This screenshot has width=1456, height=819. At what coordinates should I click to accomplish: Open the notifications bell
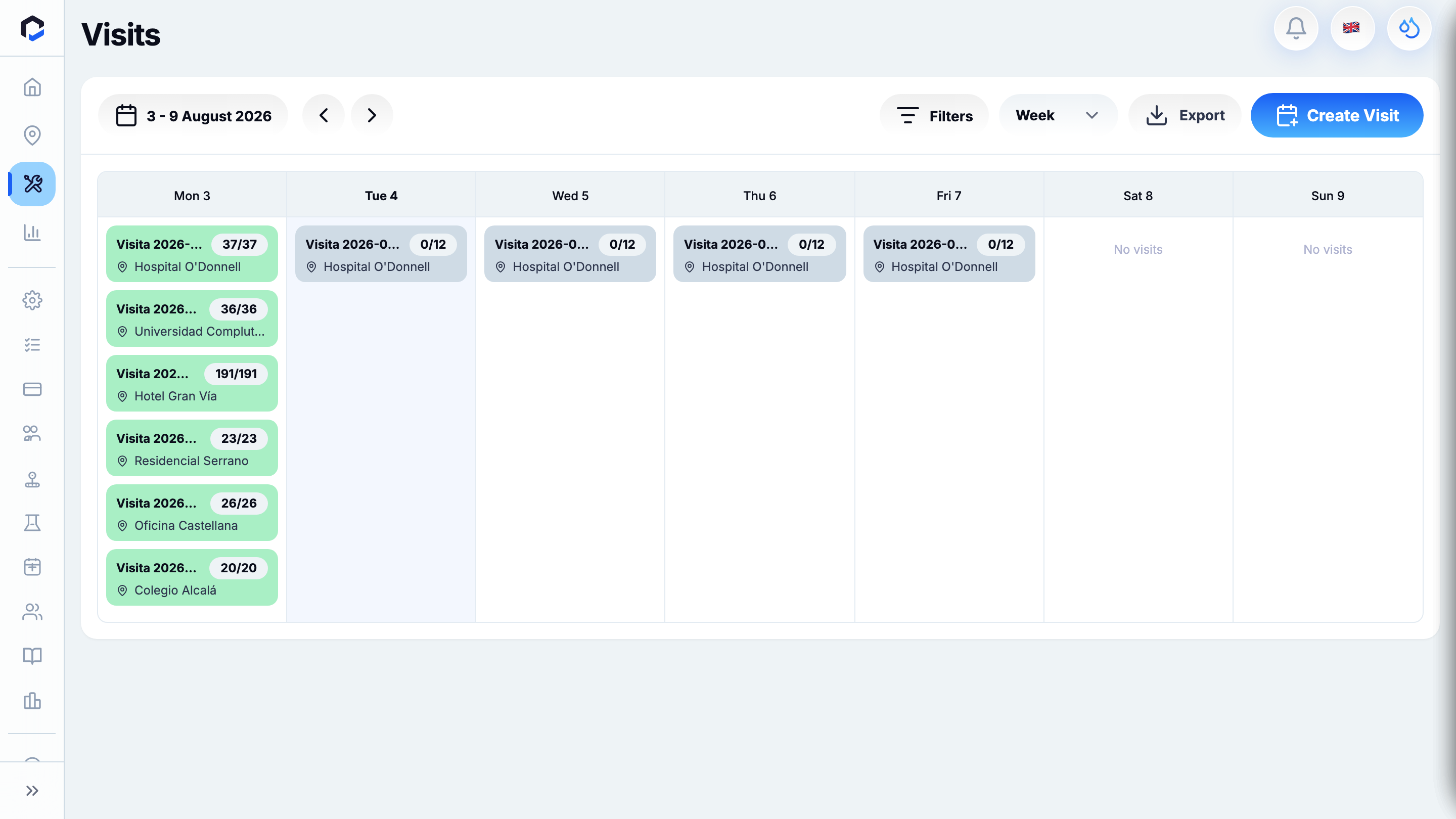pyautogui.click(x=1296, y=28)
